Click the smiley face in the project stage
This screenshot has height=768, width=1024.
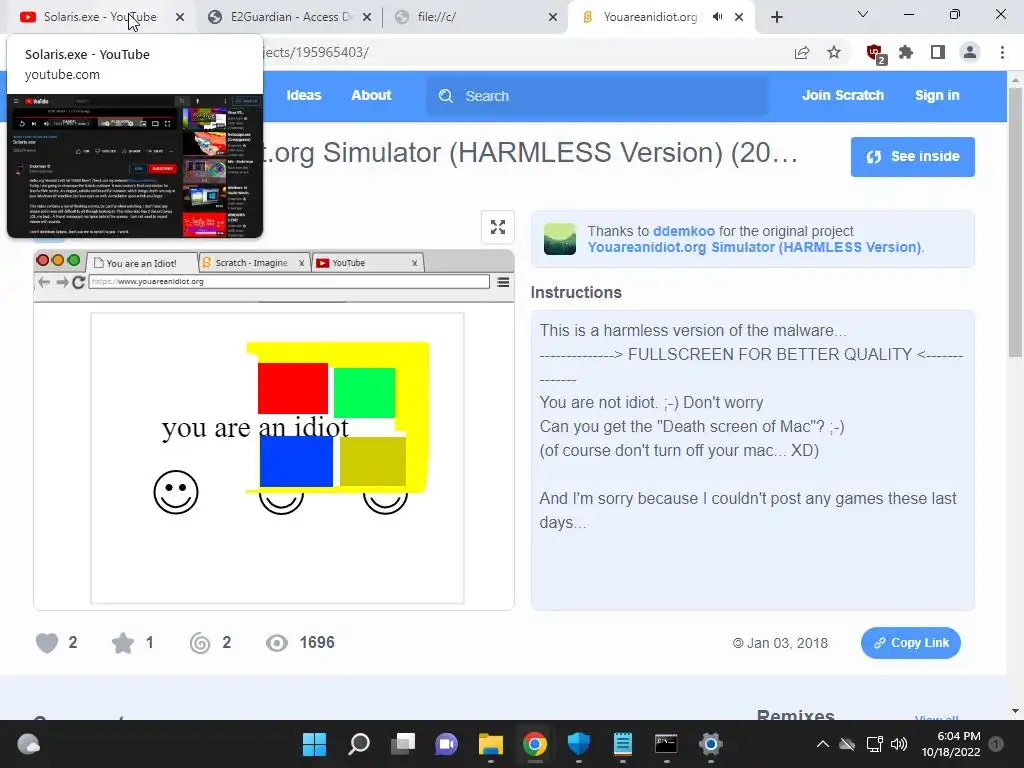pos(176,492)
